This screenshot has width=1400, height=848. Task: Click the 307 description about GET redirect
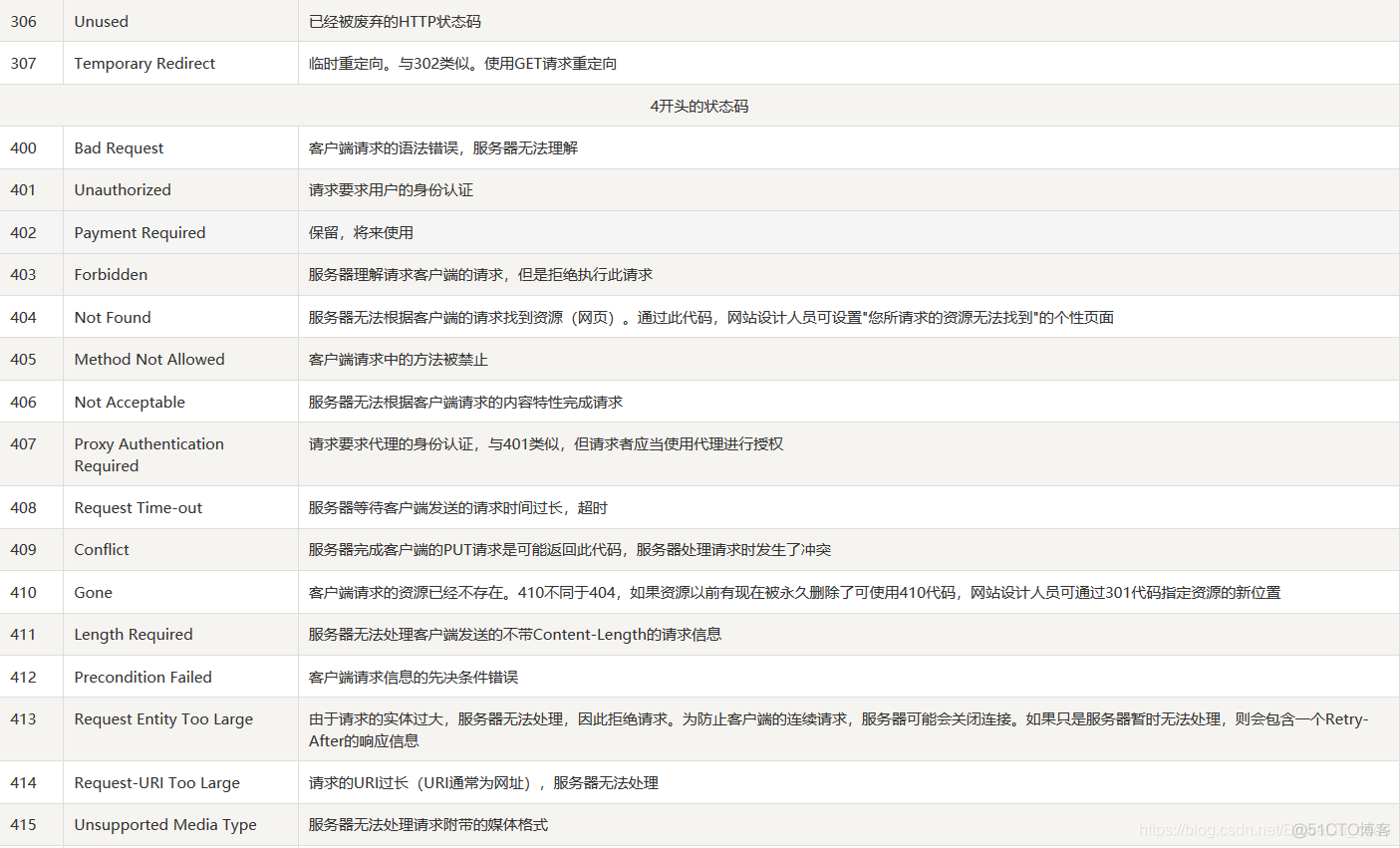pyautogui.click(x=462, y=63)
